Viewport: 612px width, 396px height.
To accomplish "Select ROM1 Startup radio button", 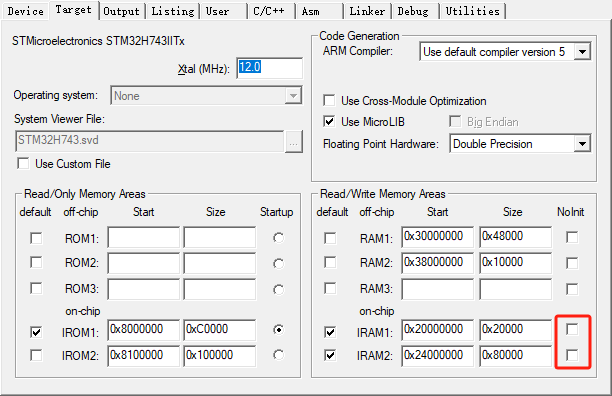I will pos(278,238).
